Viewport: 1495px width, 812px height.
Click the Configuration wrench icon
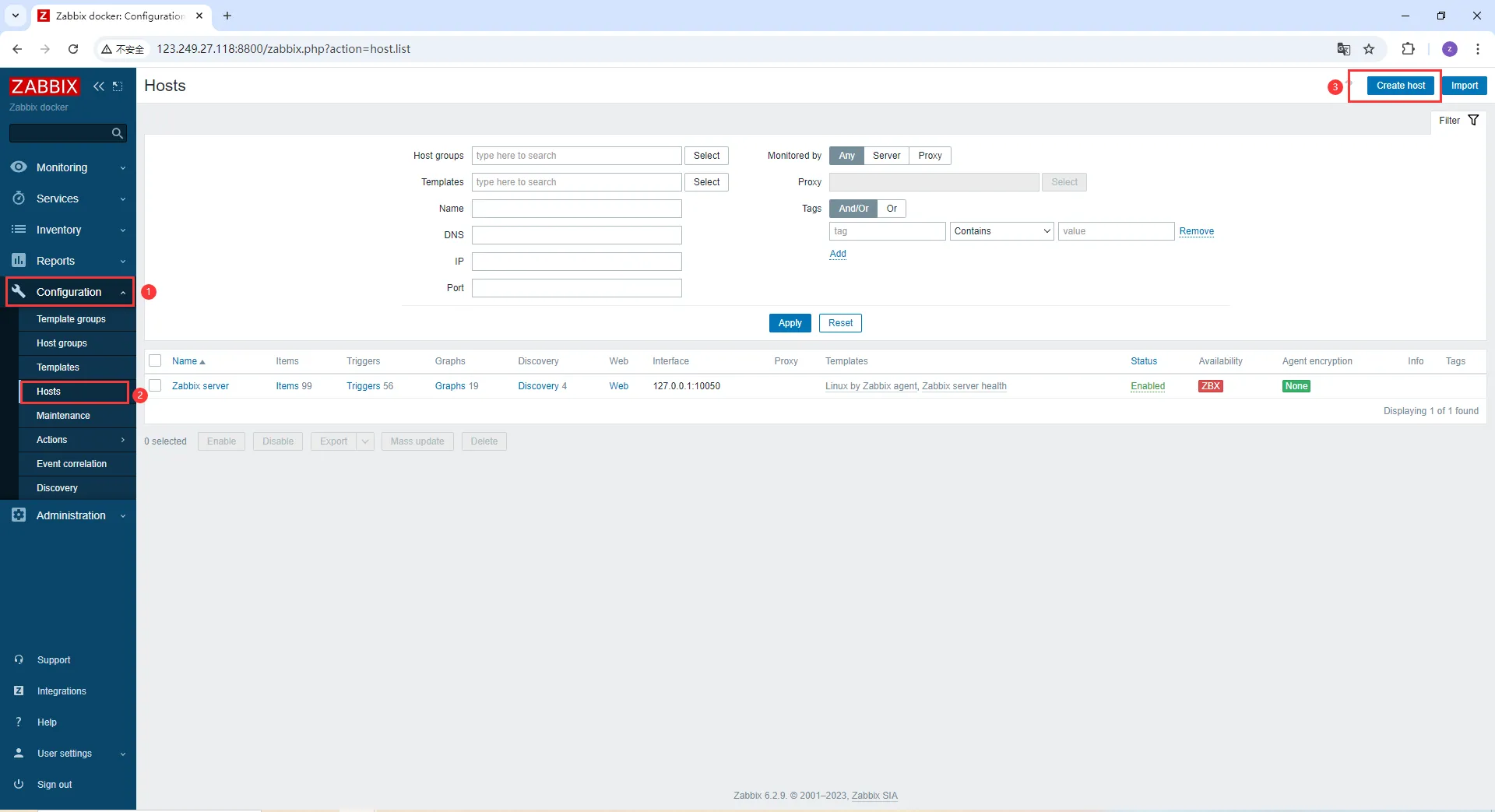click(19, 292)
